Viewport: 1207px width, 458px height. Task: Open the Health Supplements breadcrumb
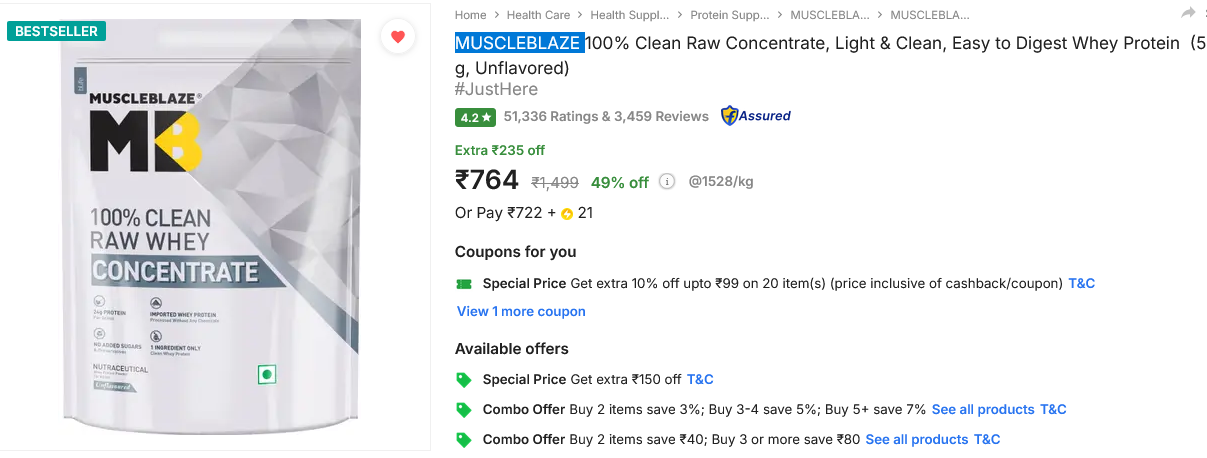pos(623,15)
